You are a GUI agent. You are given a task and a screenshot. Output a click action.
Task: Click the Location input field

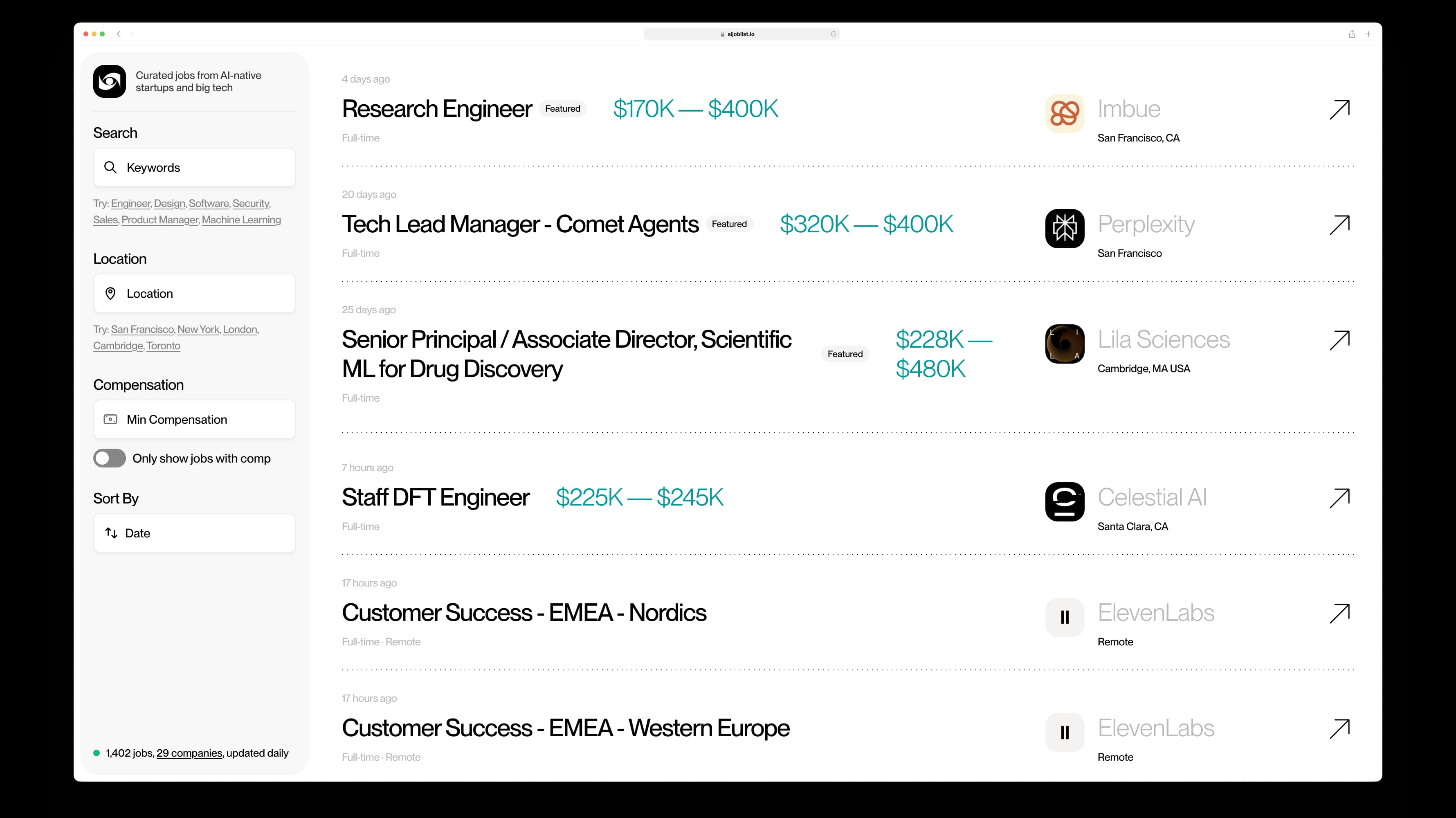[x=194, y=293]
